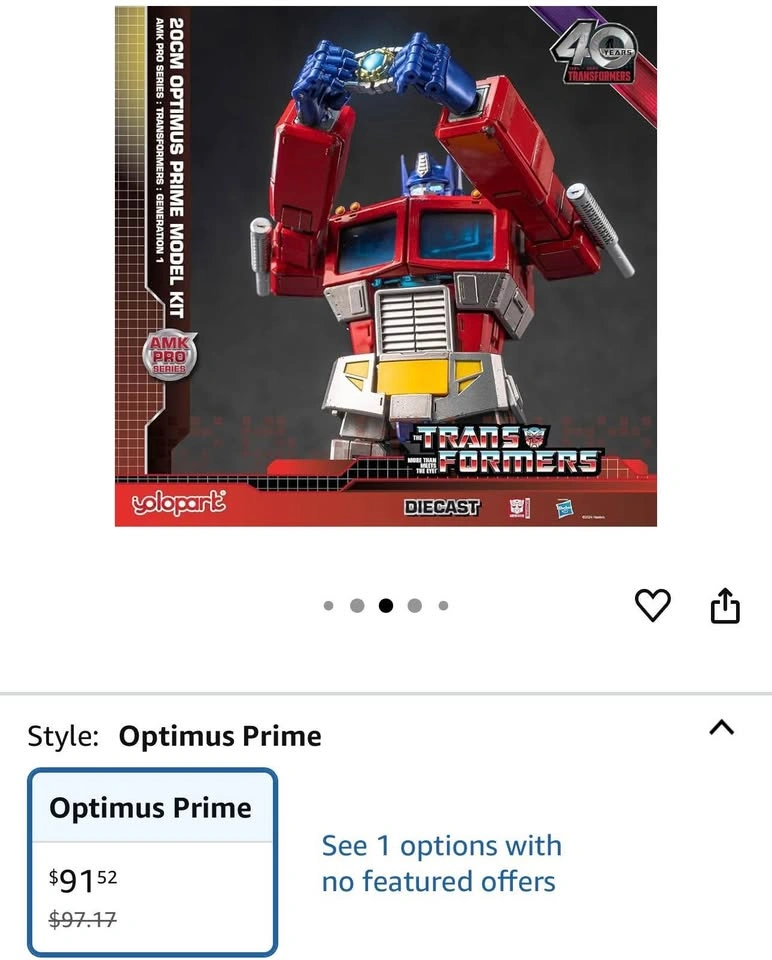Add item to wish list with heart icon

point(653,606)
